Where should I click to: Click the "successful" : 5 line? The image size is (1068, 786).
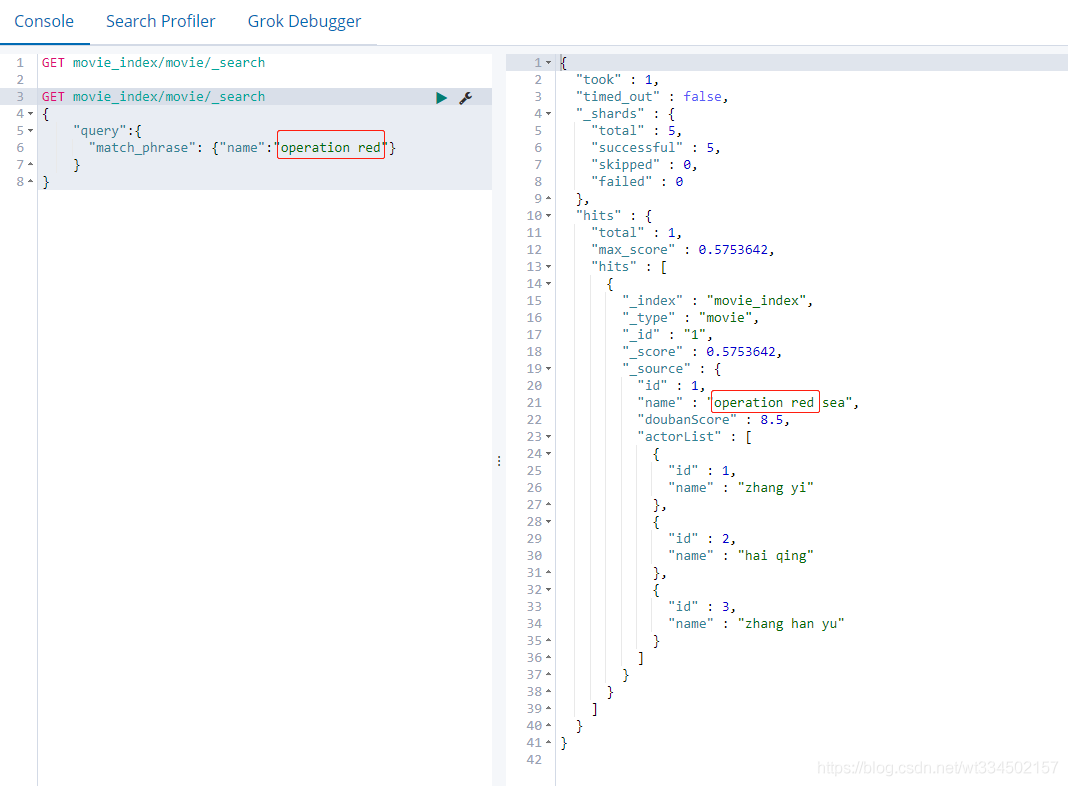click(x=655, y=148)
